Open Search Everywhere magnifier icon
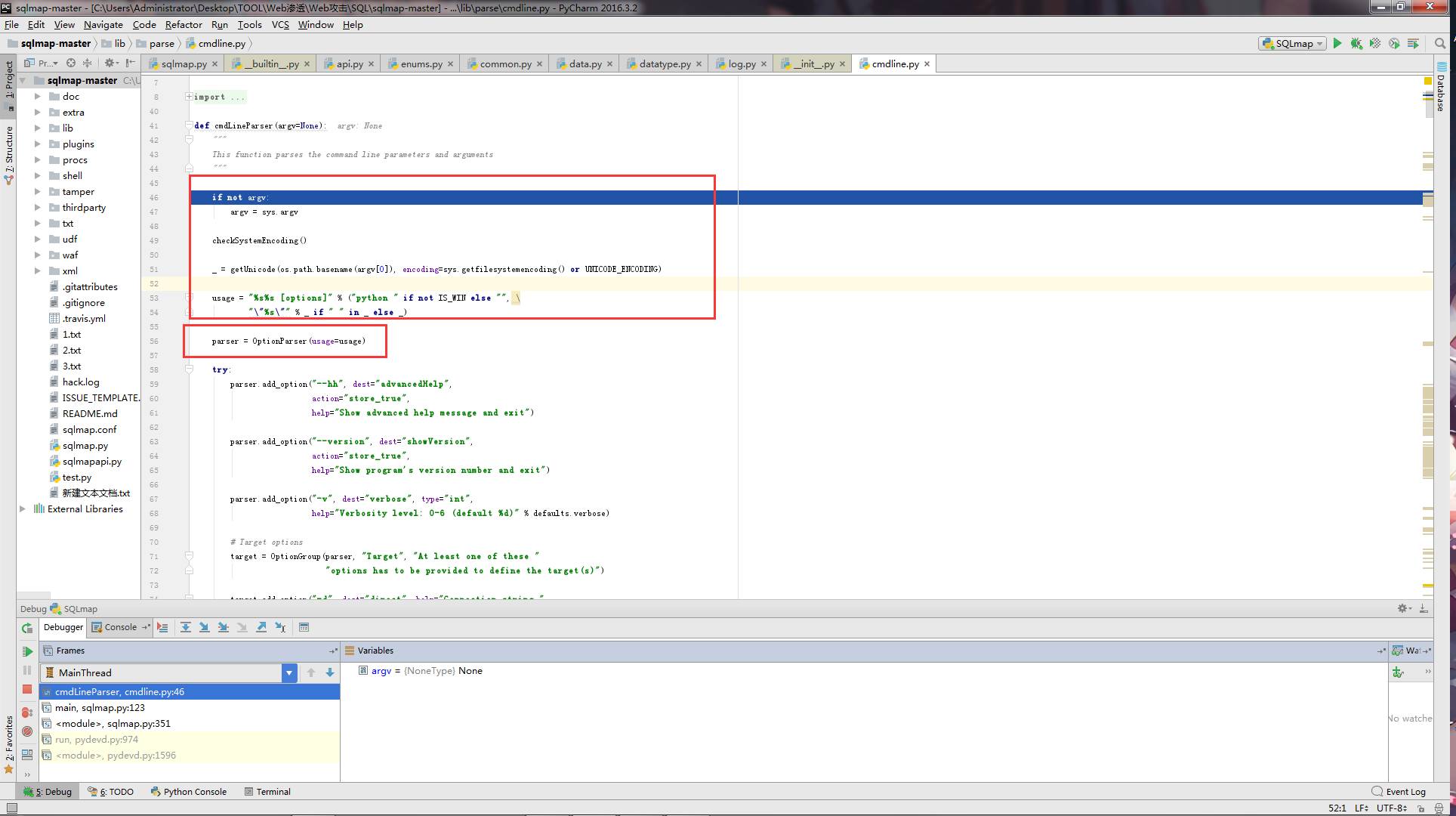 click(1440, 44)
